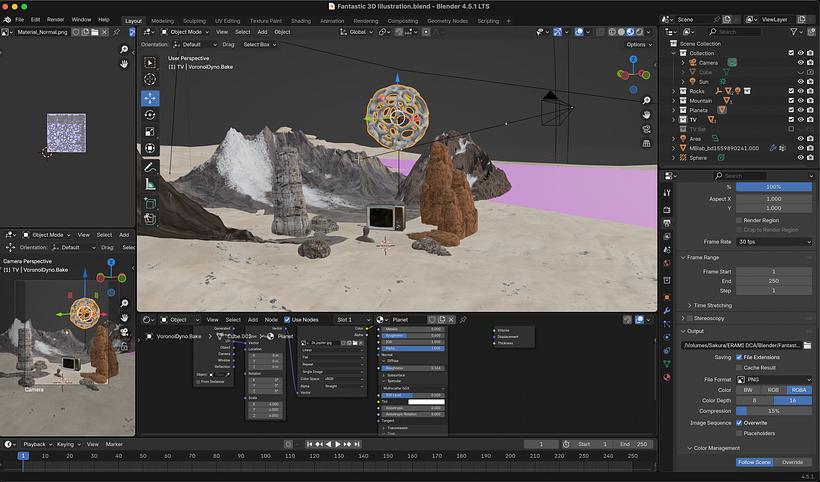Select the Rotate tool in viewport toolbar
The width and height of the screenshot is (820, 482).
click(150, 115)
